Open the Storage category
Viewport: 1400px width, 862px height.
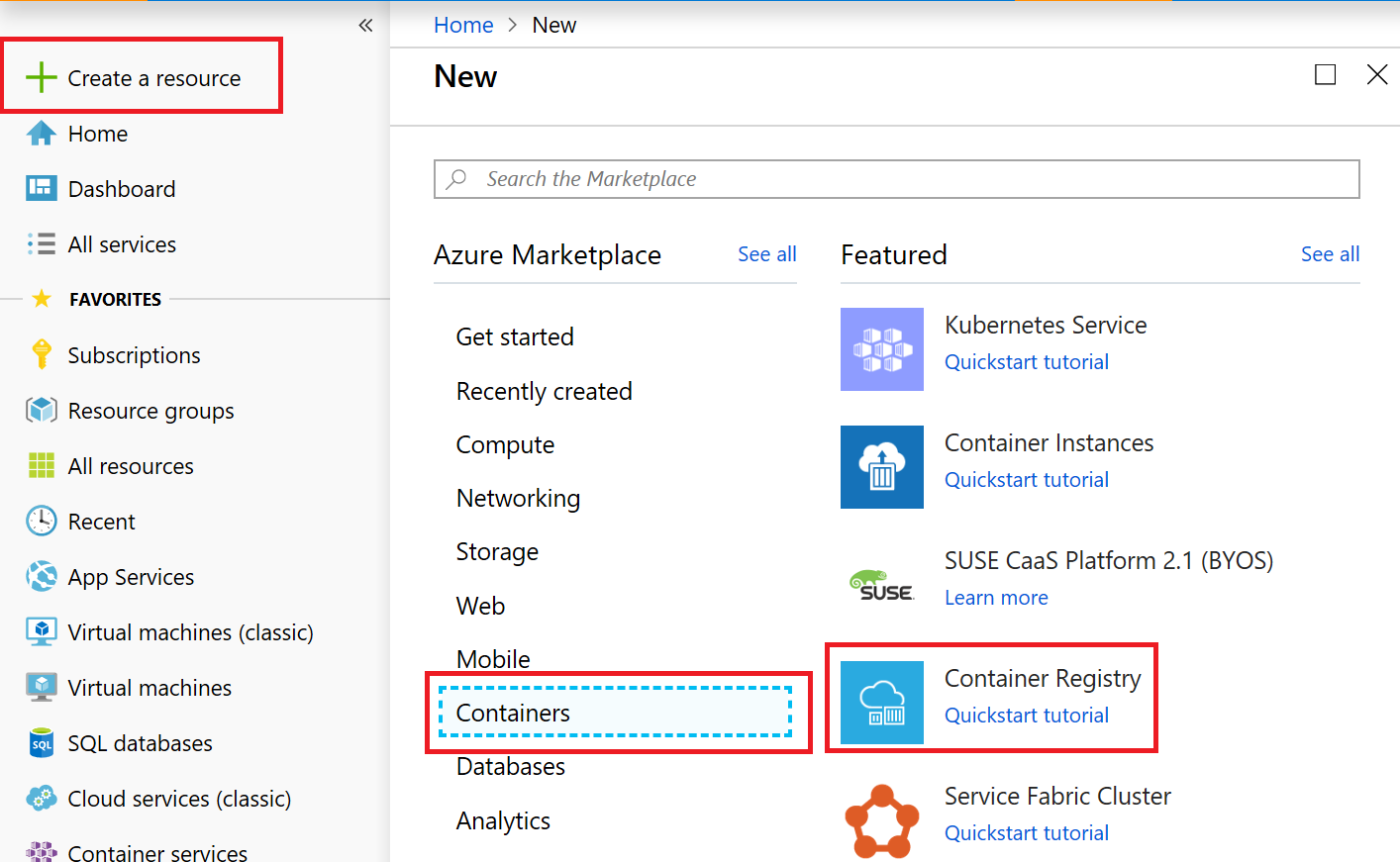[497, 551]
